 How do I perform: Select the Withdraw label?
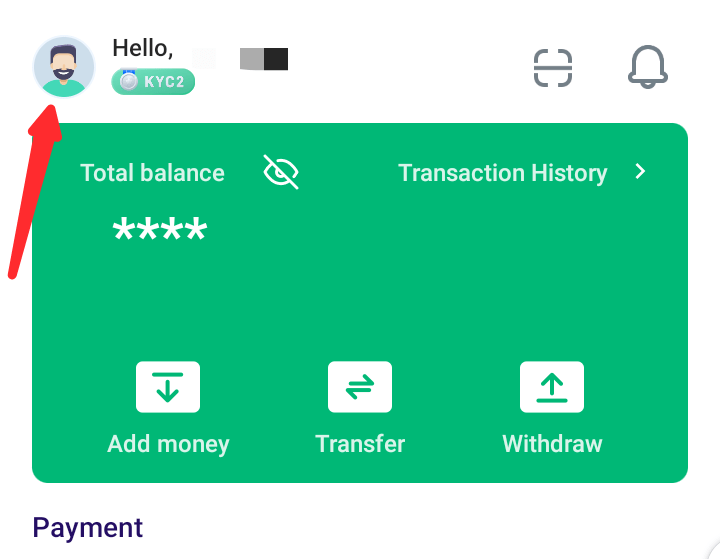point(552,444)
